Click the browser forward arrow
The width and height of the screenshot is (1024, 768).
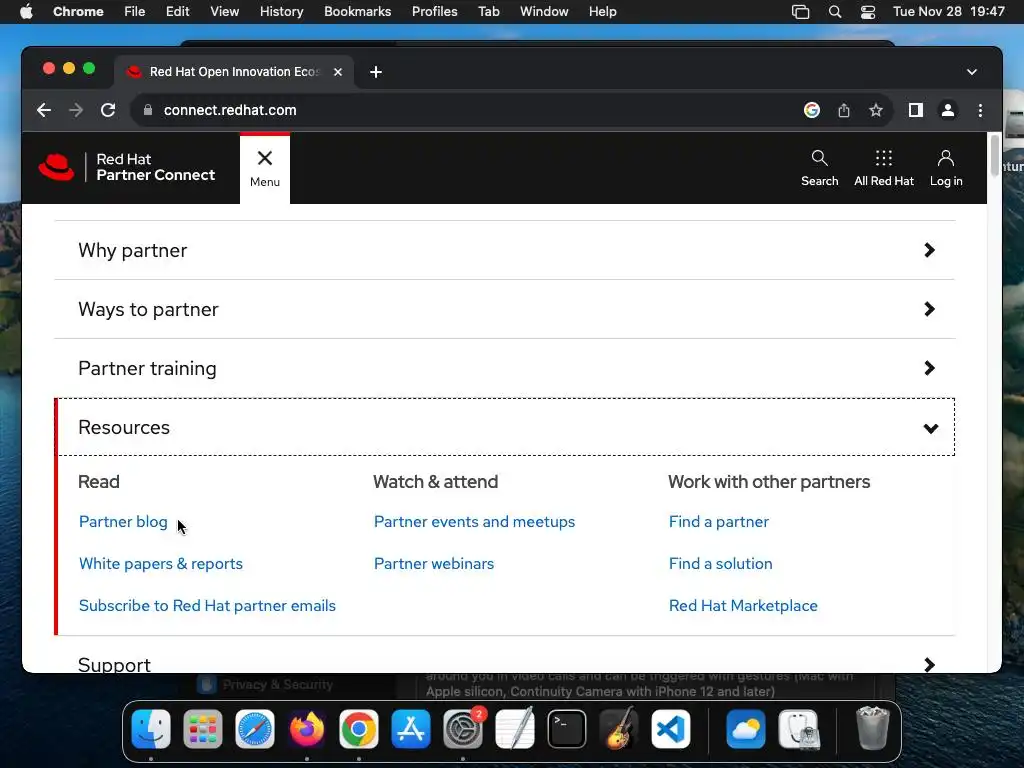76,110
